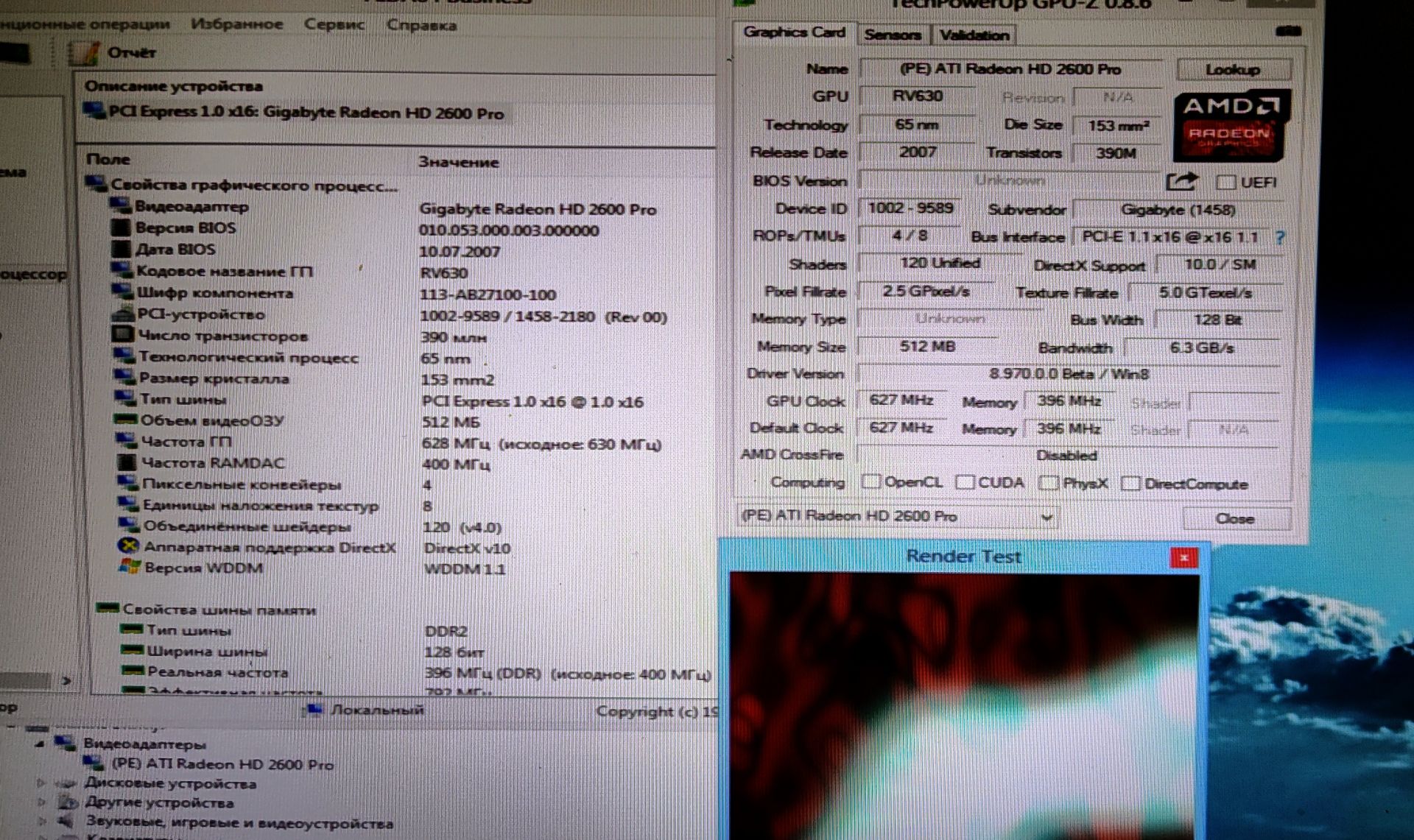This screenshot has width=1414, height=840.
Task: Toggle the UEFI checkbox in GPU-Z
Action: (x=1225, y=182)
